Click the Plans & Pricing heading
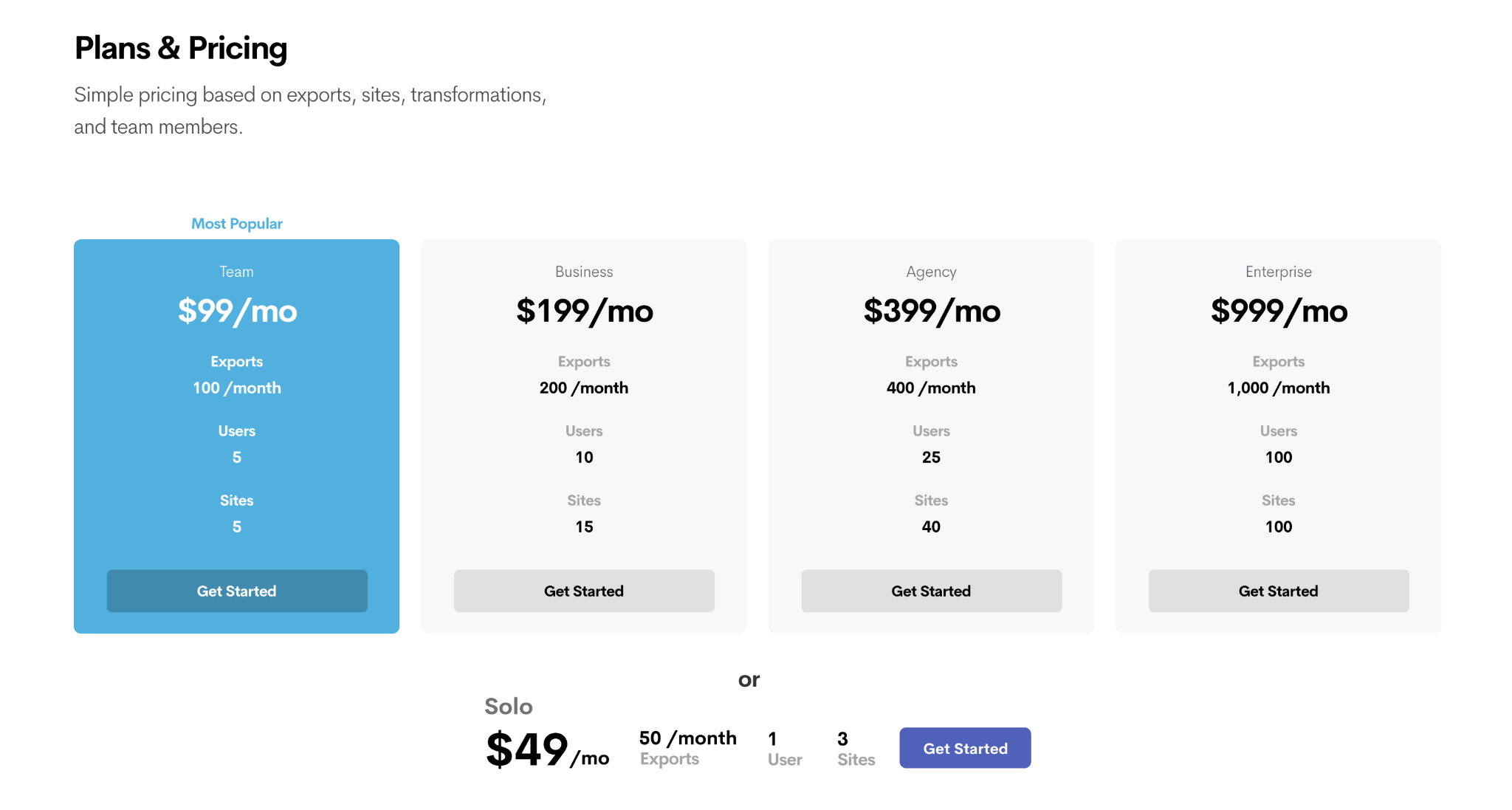Screen dimensions: 1512x810 pos(181,49)
